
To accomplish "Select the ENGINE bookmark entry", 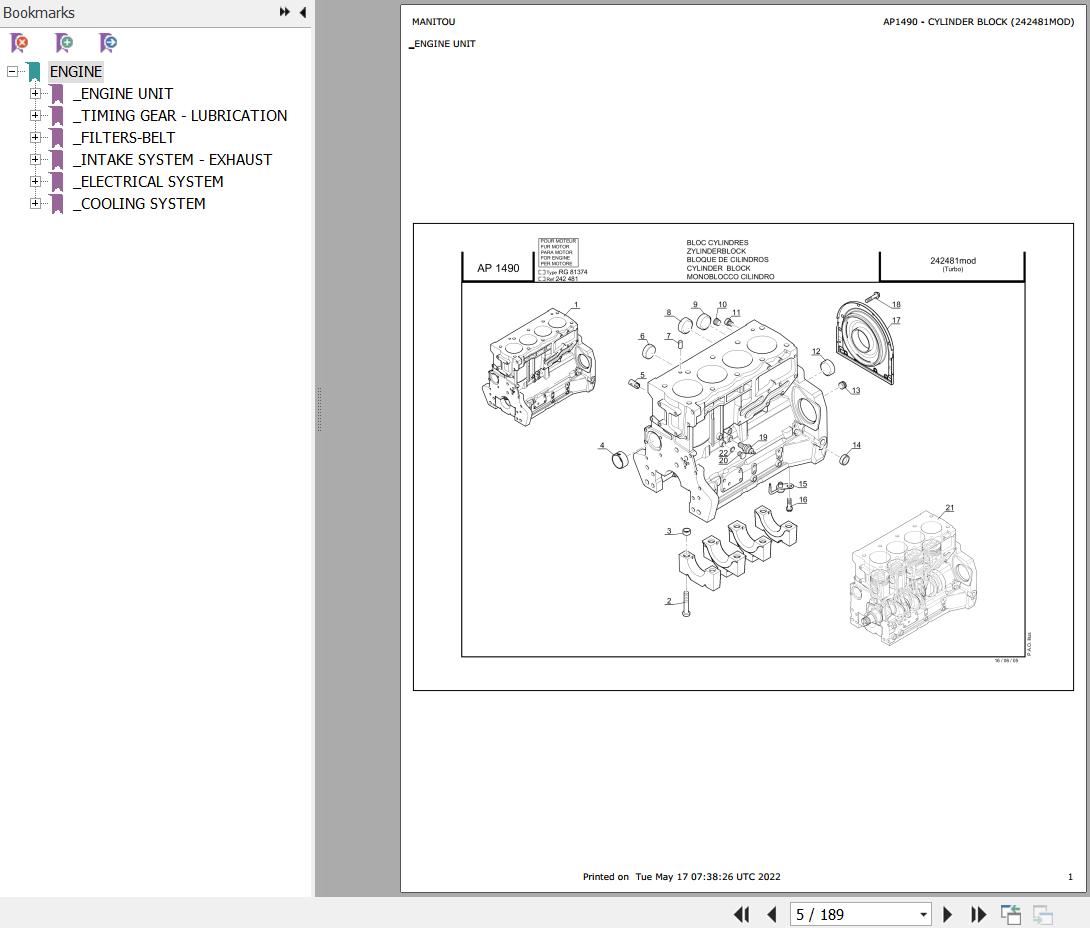I will (x=76, y=72).
